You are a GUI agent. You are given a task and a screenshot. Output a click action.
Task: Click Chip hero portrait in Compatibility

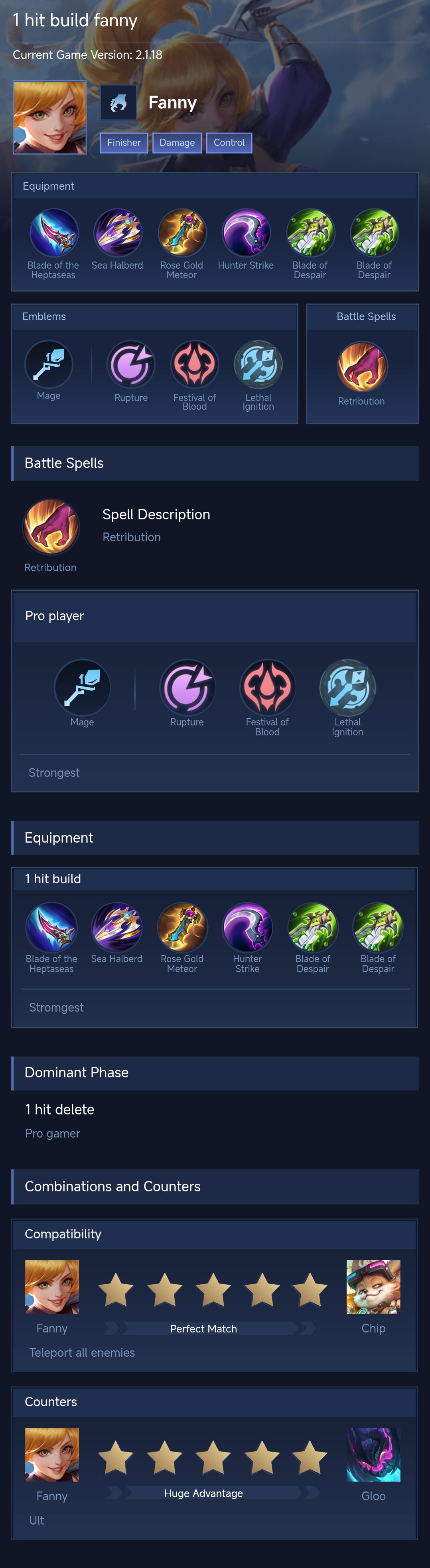[x=373, y=1287]
